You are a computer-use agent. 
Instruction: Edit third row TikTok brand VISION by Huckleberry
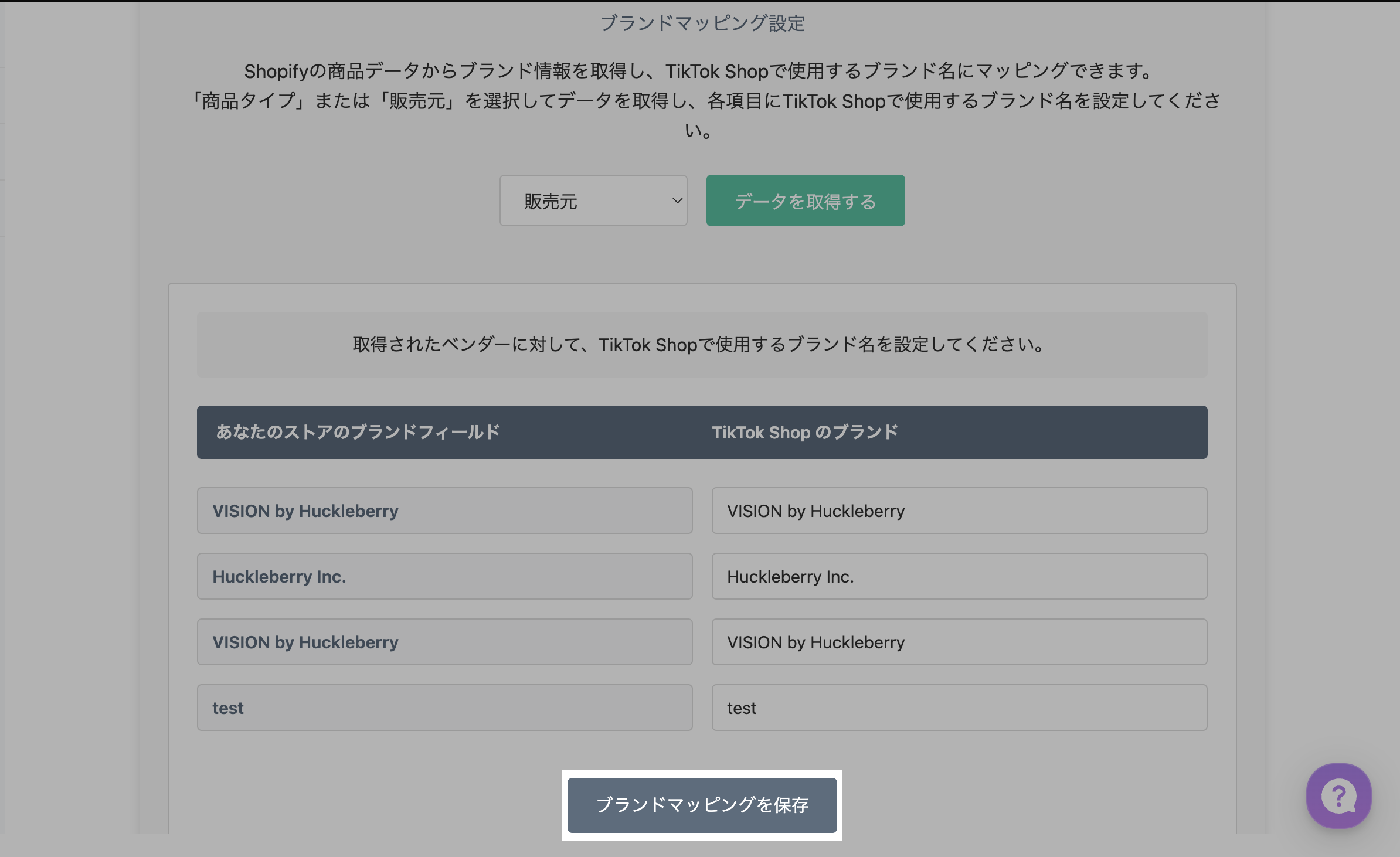point(959,642)
